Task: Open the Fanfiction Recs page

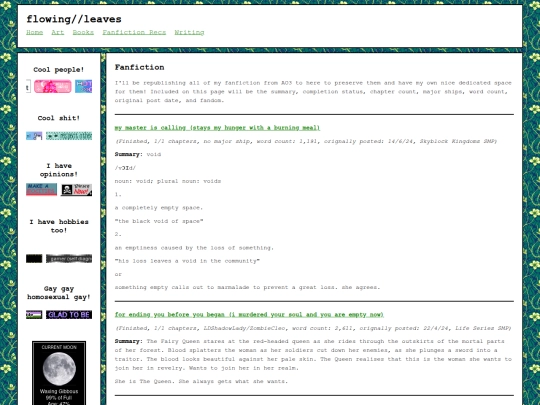Action: click(134, 32)
